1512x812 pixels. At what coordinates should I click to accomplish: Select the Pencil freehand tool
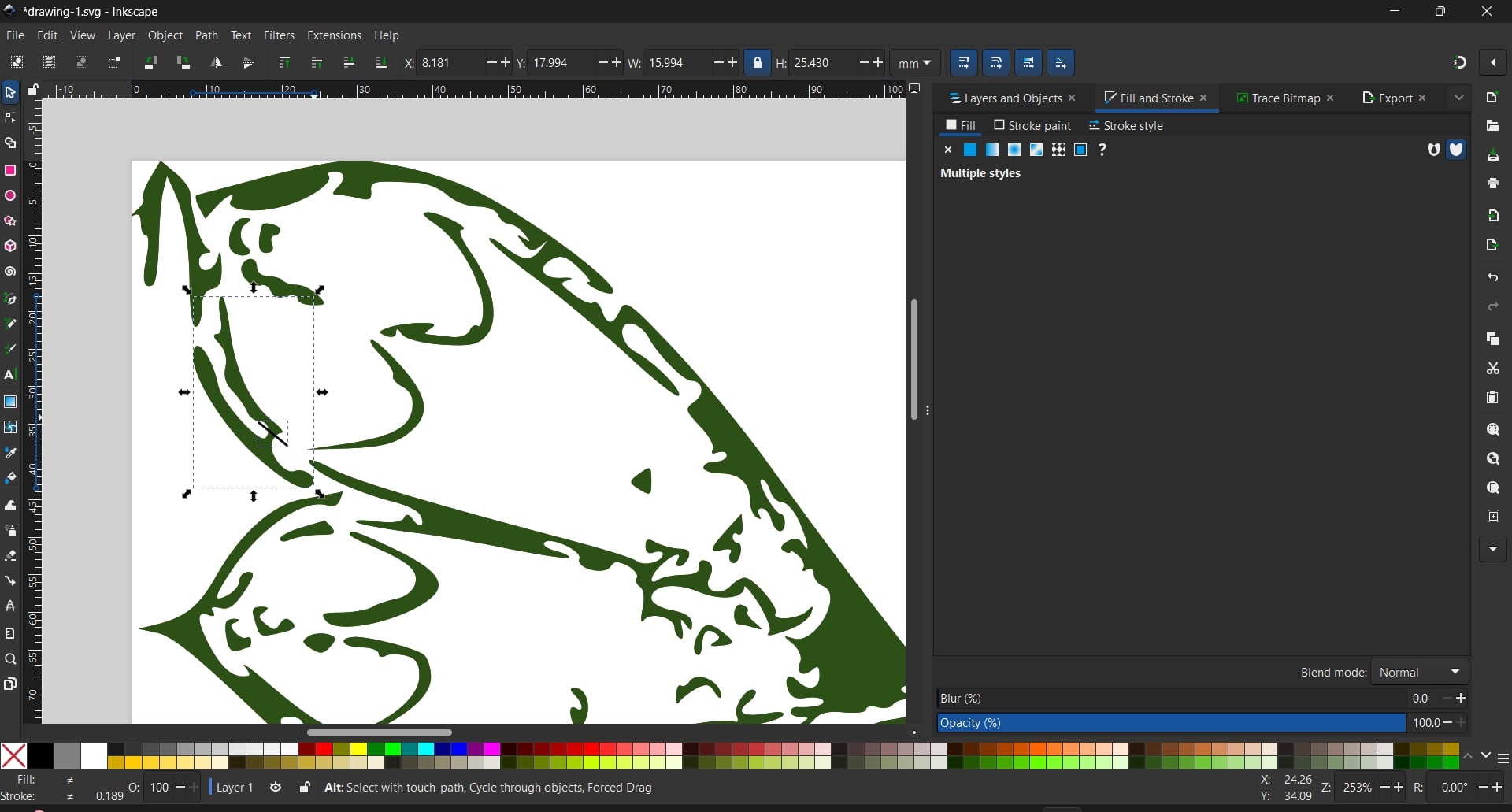coord(10,324)
